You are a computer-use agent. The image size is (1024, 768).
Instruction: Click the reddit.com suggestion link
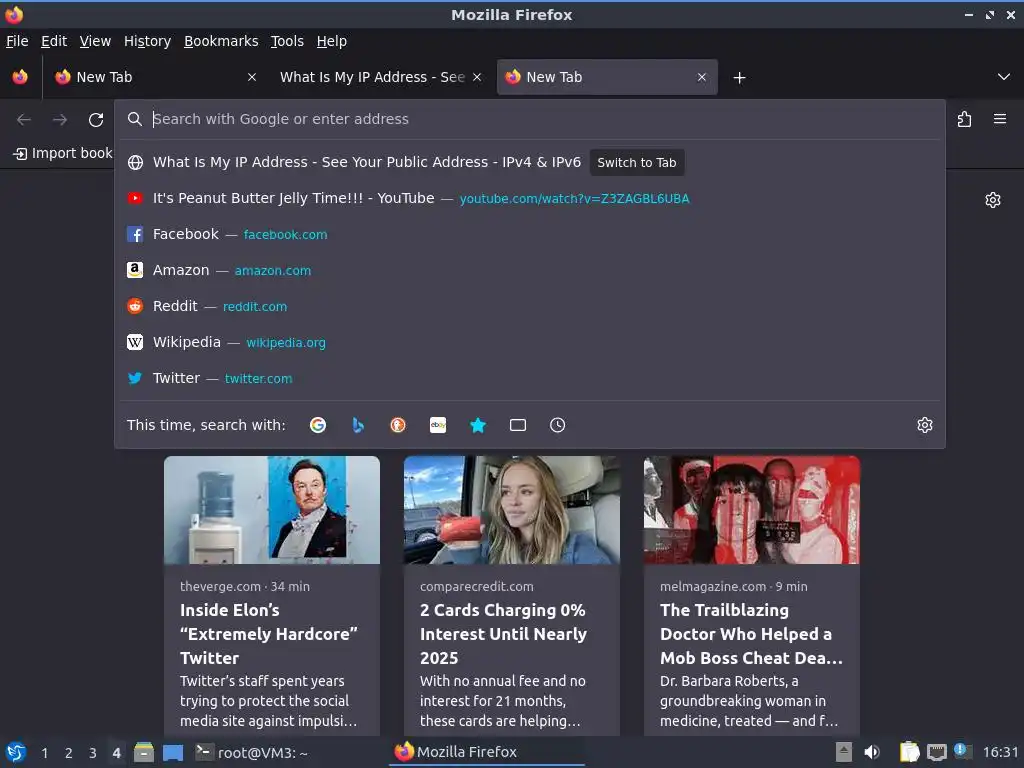point(255,306)
